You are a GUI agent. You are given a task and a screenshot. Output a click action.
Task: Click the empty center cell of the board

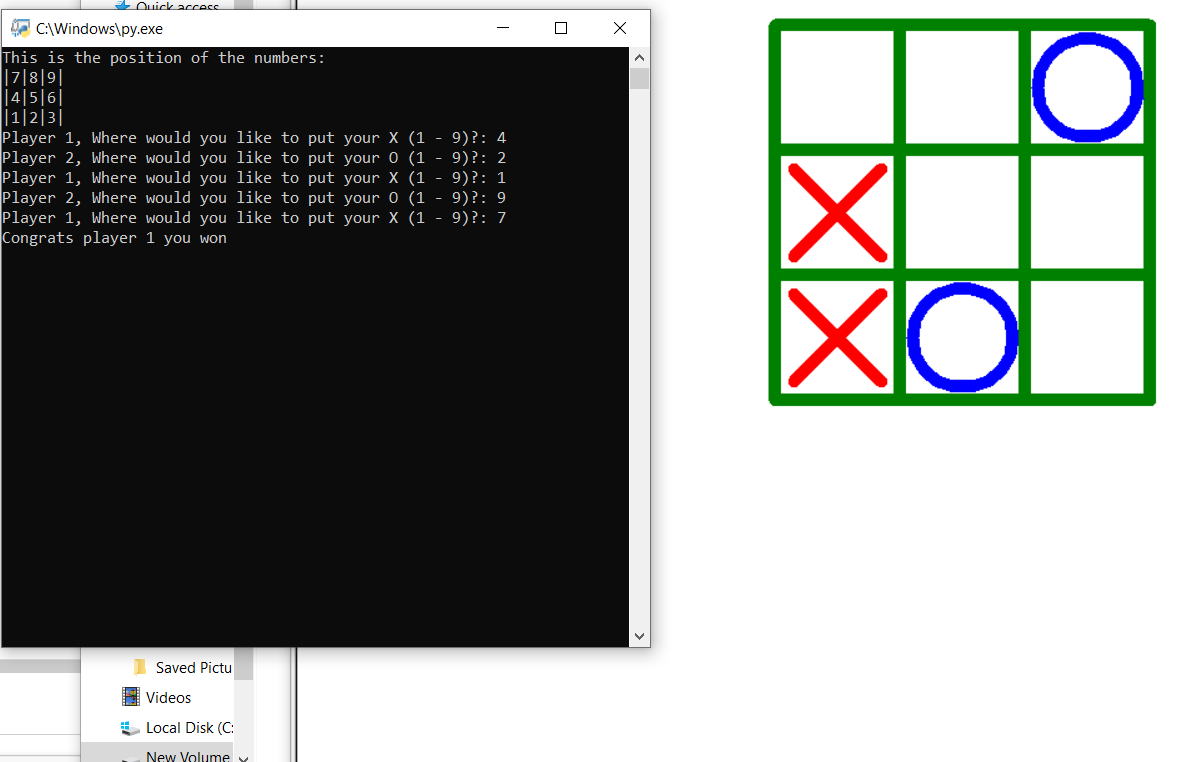point(962,212)
